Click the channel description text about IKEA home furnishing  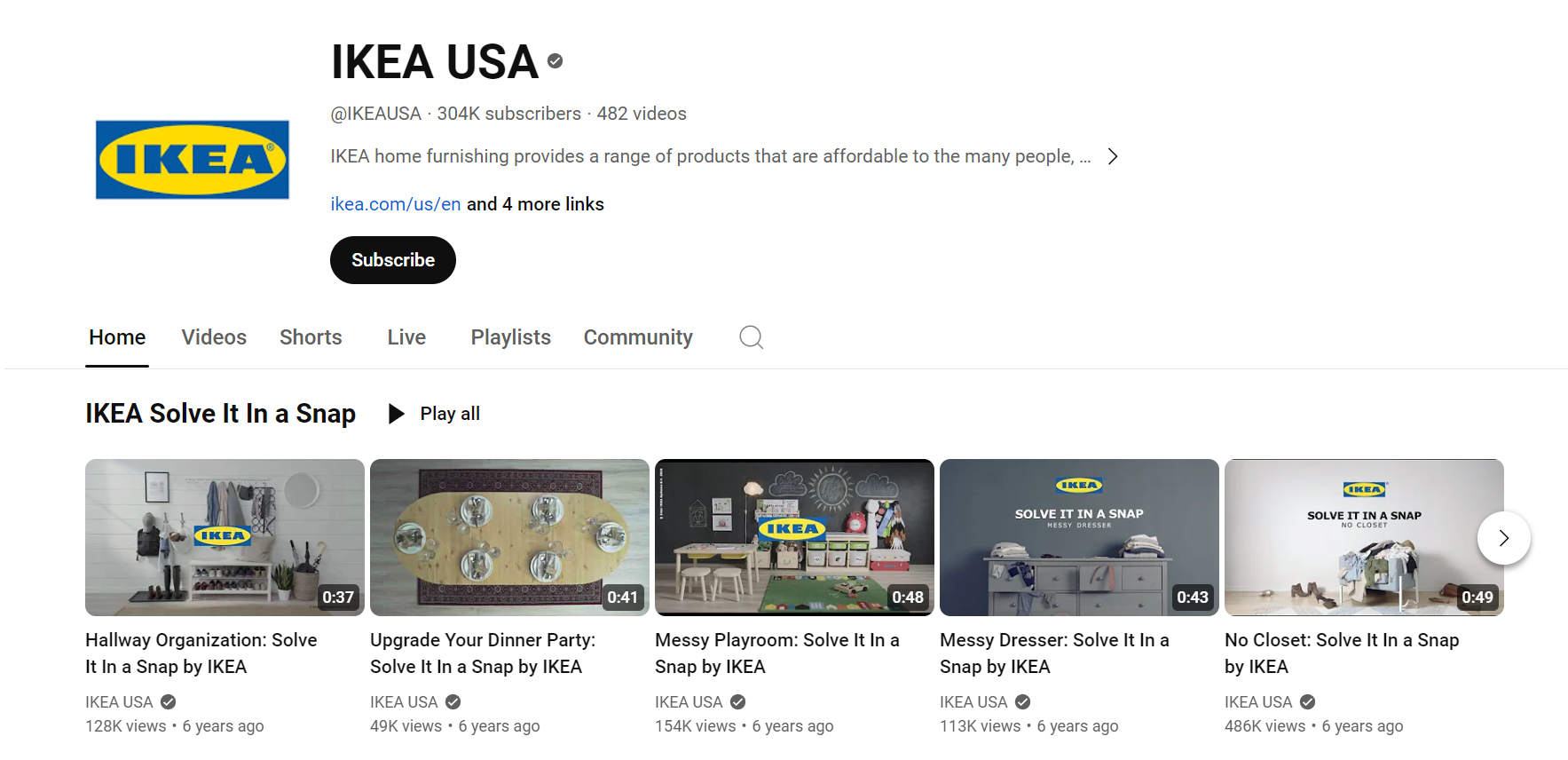711,156
